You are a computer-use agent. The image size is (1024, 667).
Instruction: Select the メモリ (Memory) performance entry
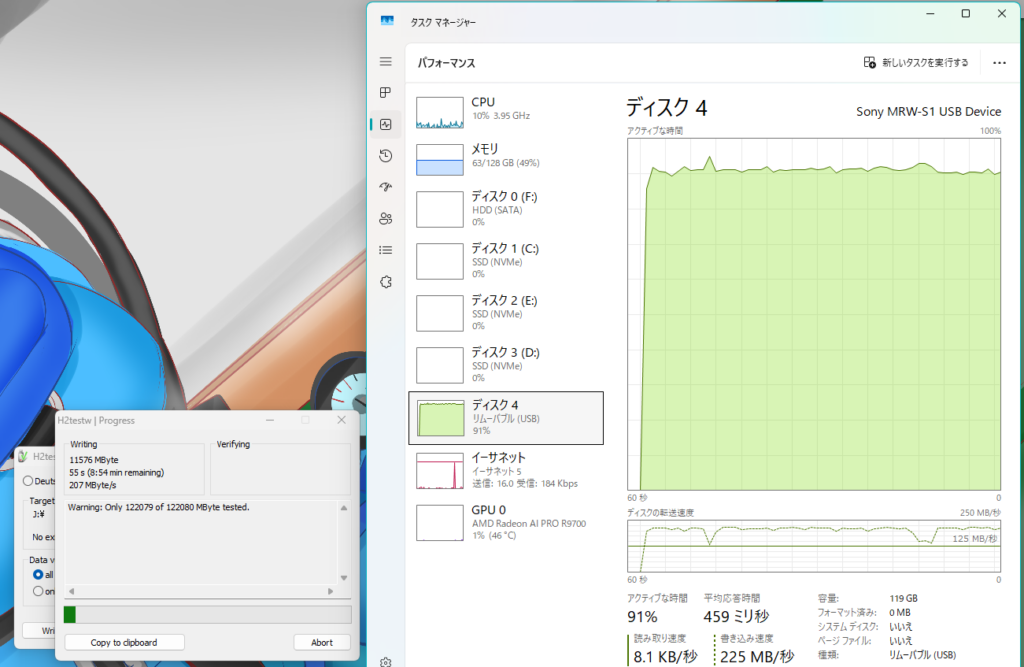[508, 158]
